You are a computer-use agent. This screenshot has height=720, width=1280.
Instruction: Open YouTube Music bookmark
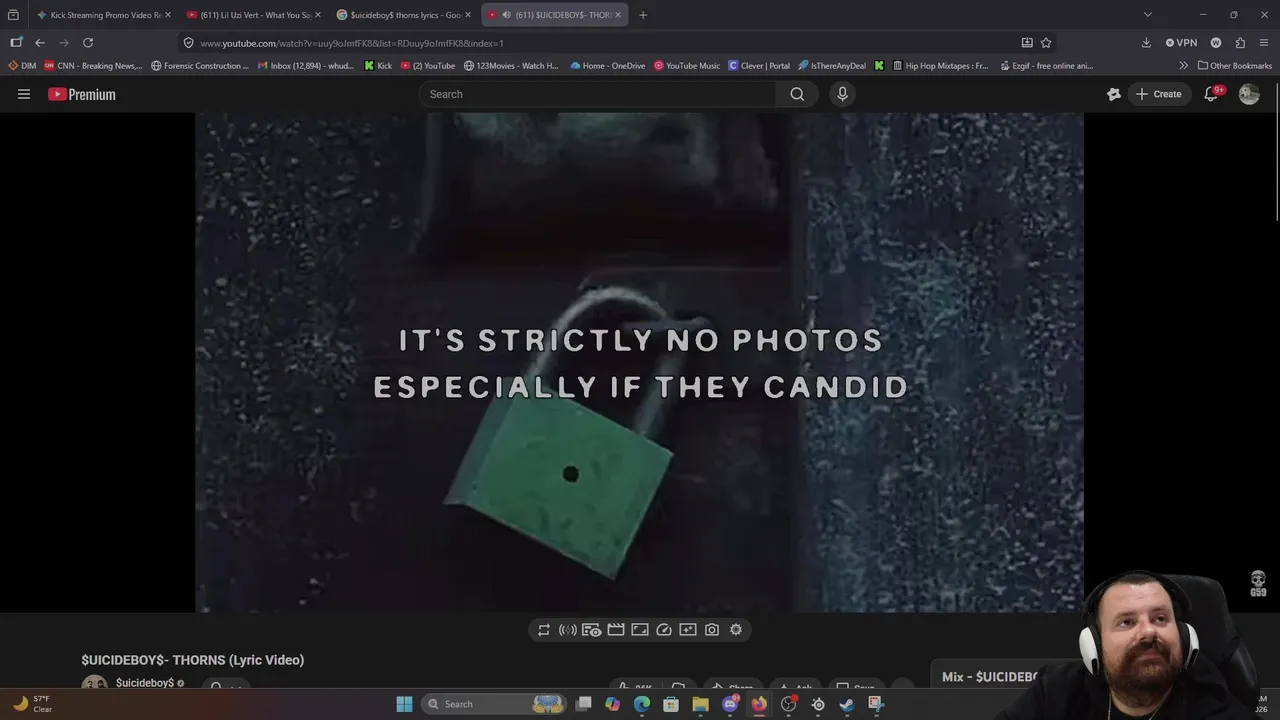click(x=687, y=66)
